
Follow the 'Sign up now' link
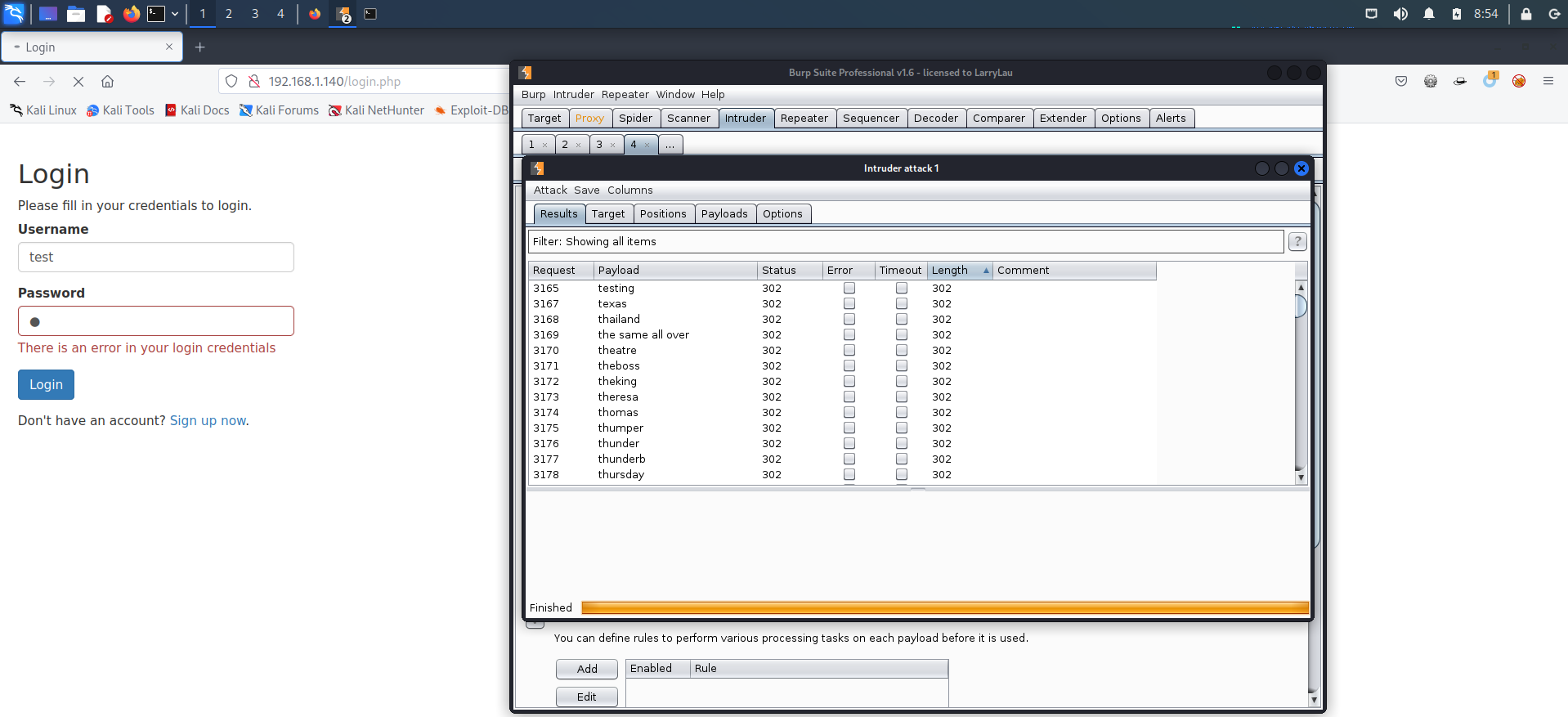[x=208, y=420]
